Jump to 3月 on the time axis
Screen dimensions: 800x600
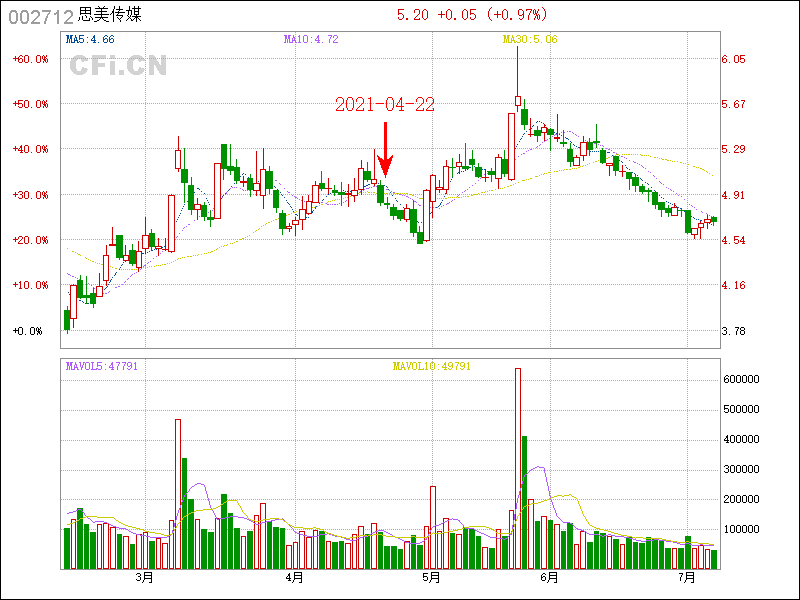(144, 578)
